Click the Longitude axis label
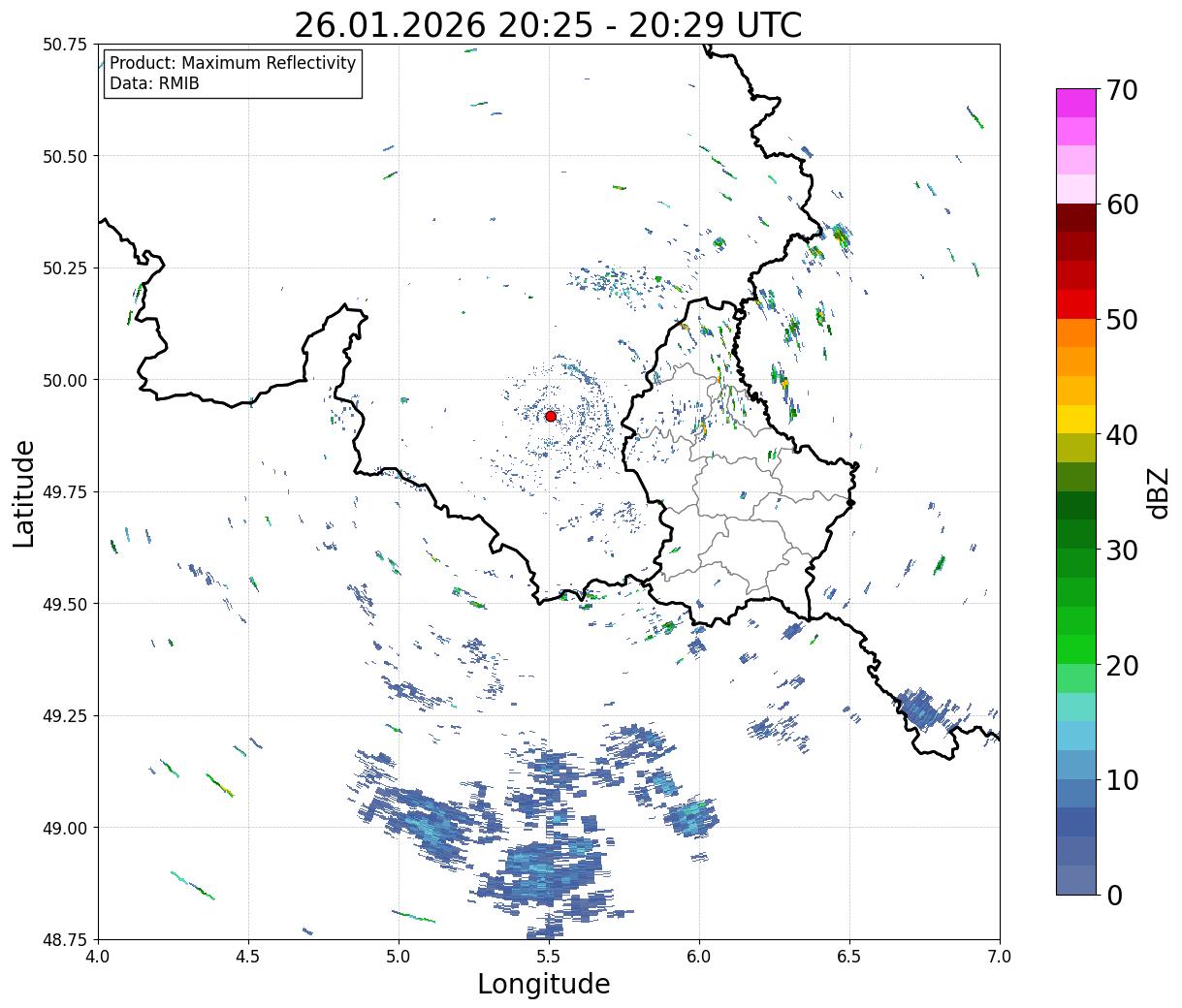The image size is (1182, 1008). tap(544, 984)
